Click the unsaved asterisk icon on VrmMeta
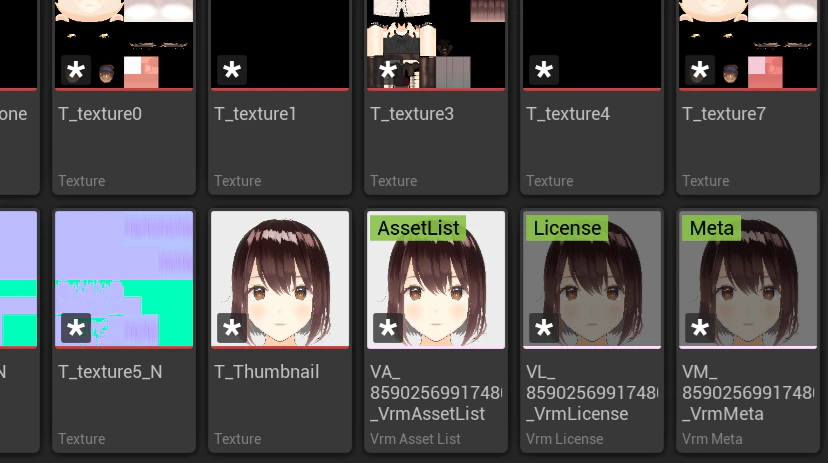Viewport: 828px width, 463px height. point(700,328)
